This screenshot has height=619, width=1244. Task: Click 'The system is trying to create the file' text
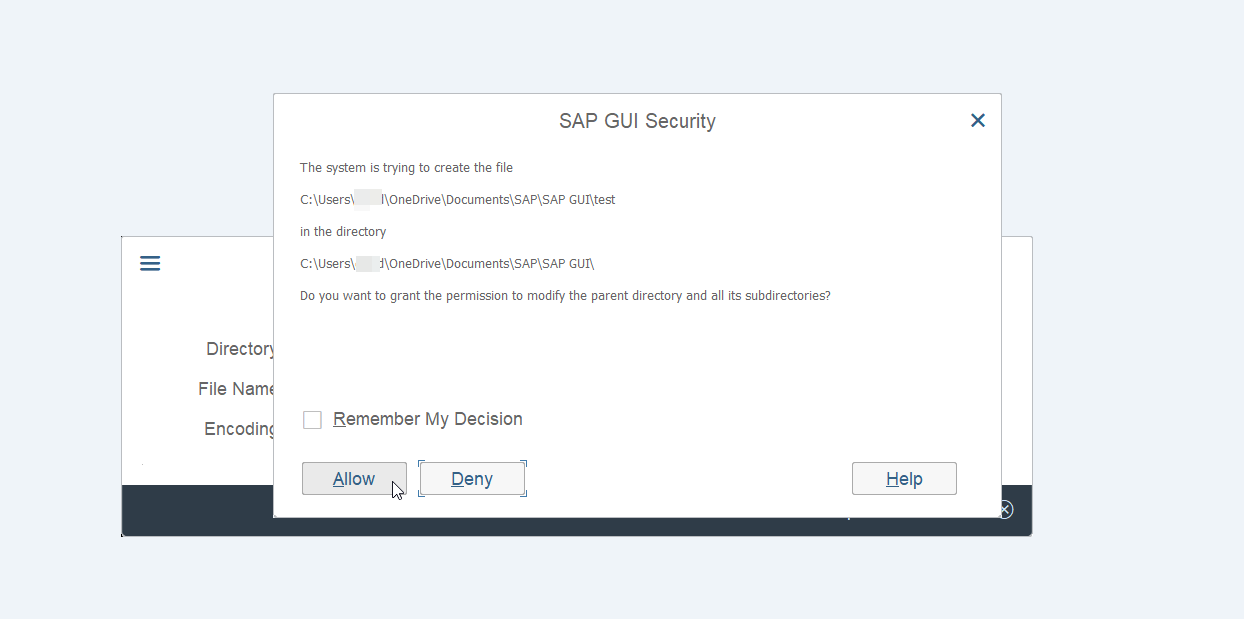[406, 168]
